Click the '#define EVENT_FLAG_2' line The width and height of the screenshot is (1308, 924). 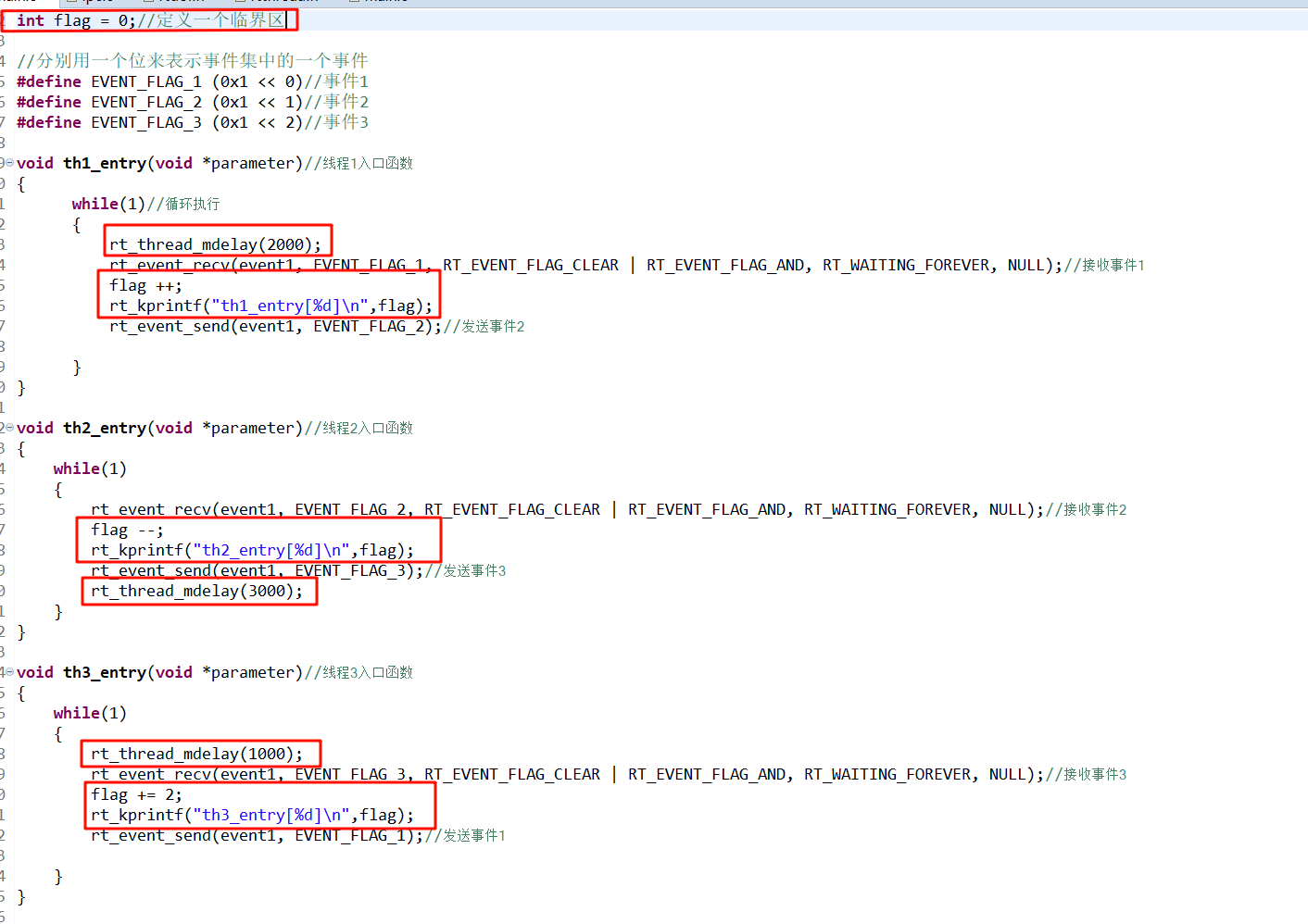coord(192,102)
